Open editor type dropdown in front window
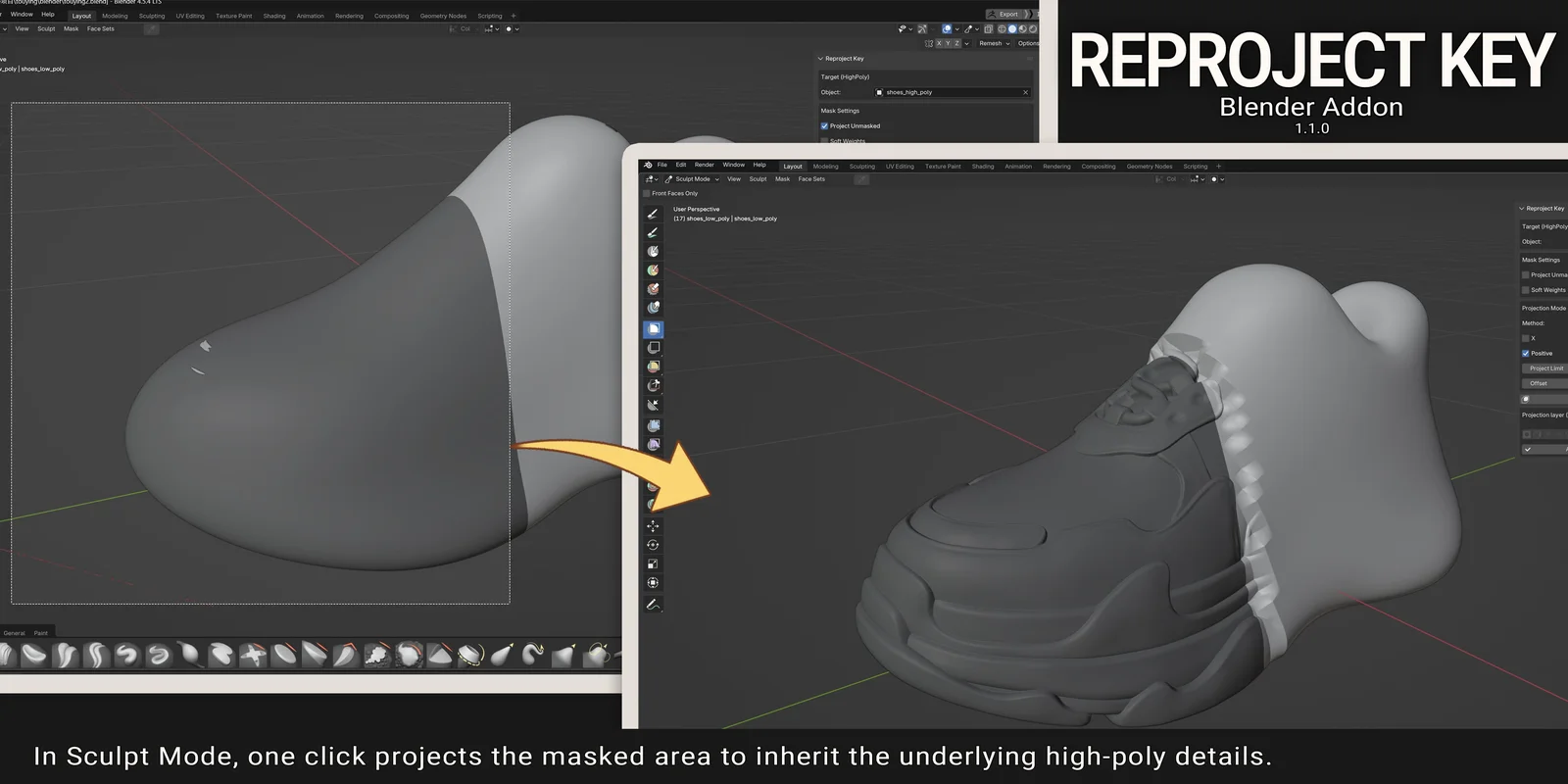The width and height of the screenshot is (1568, 784). pyautogui.click(x=651, y=179)
